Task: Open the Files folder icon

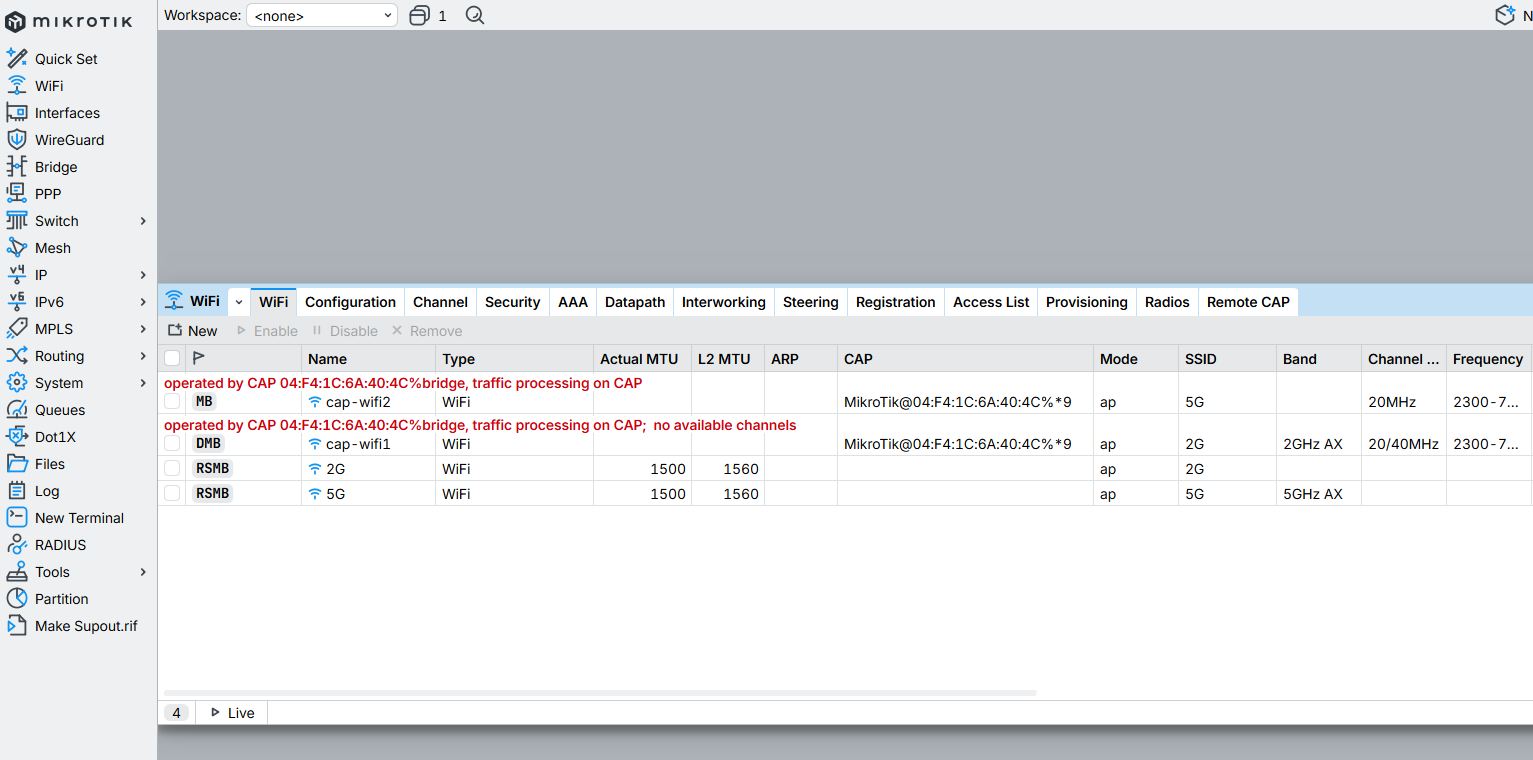Action: coord(17,463)
